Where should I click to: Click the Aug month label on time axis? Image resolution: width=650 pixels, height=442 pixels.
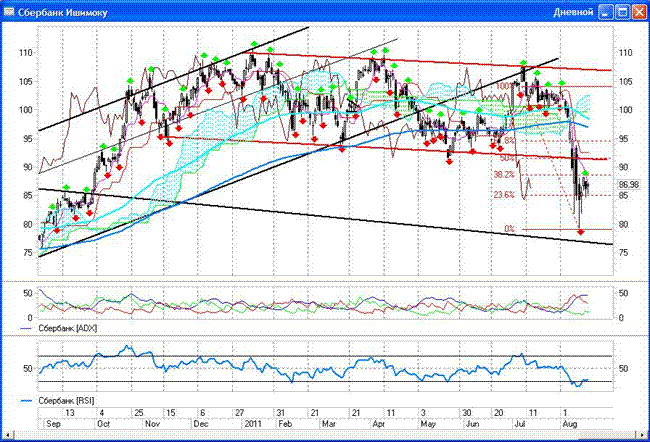point(570,425)
